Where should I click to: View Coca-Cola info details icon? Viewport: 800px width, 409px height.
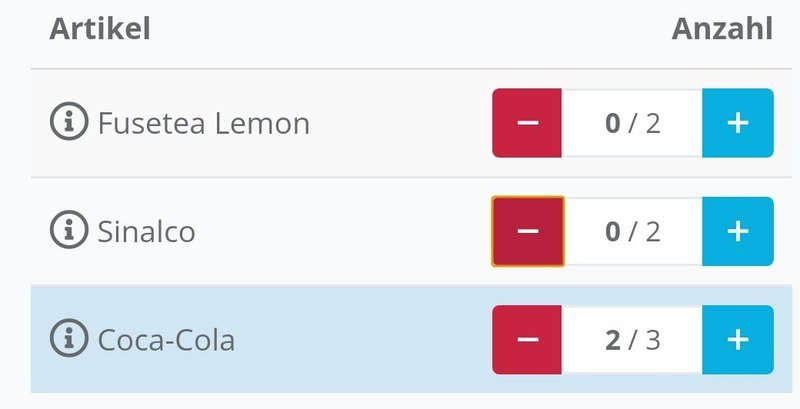pyautogui.click(x=68, y=339)
